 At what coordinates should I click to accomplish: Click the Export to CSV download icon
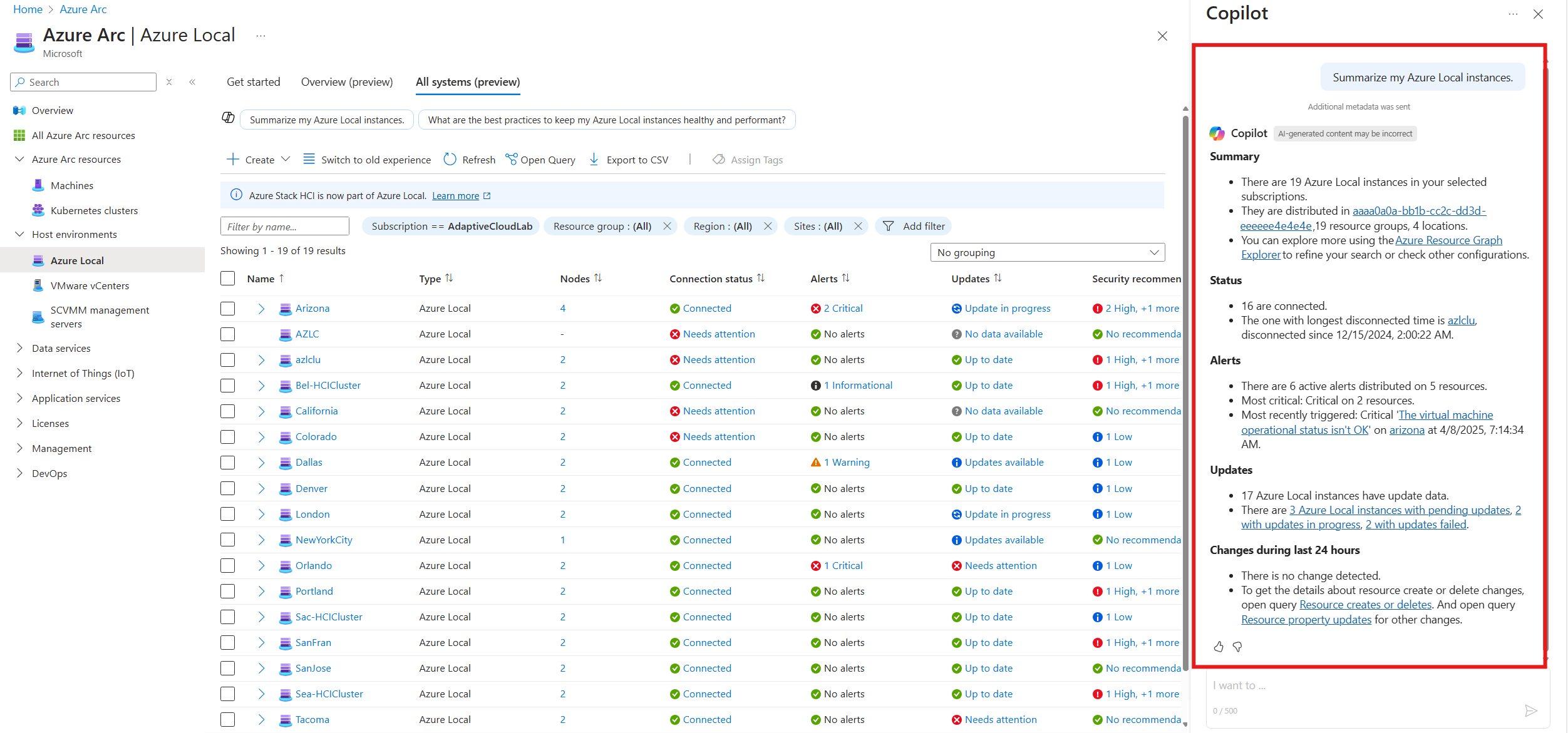pos(594,160)
